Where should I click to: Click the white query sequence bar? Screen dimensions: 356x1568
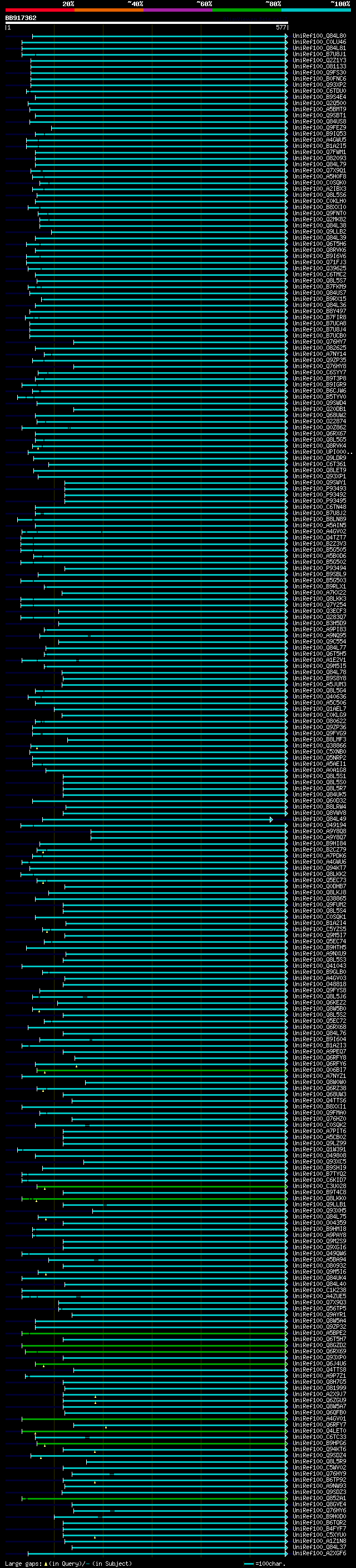[147, 22]
